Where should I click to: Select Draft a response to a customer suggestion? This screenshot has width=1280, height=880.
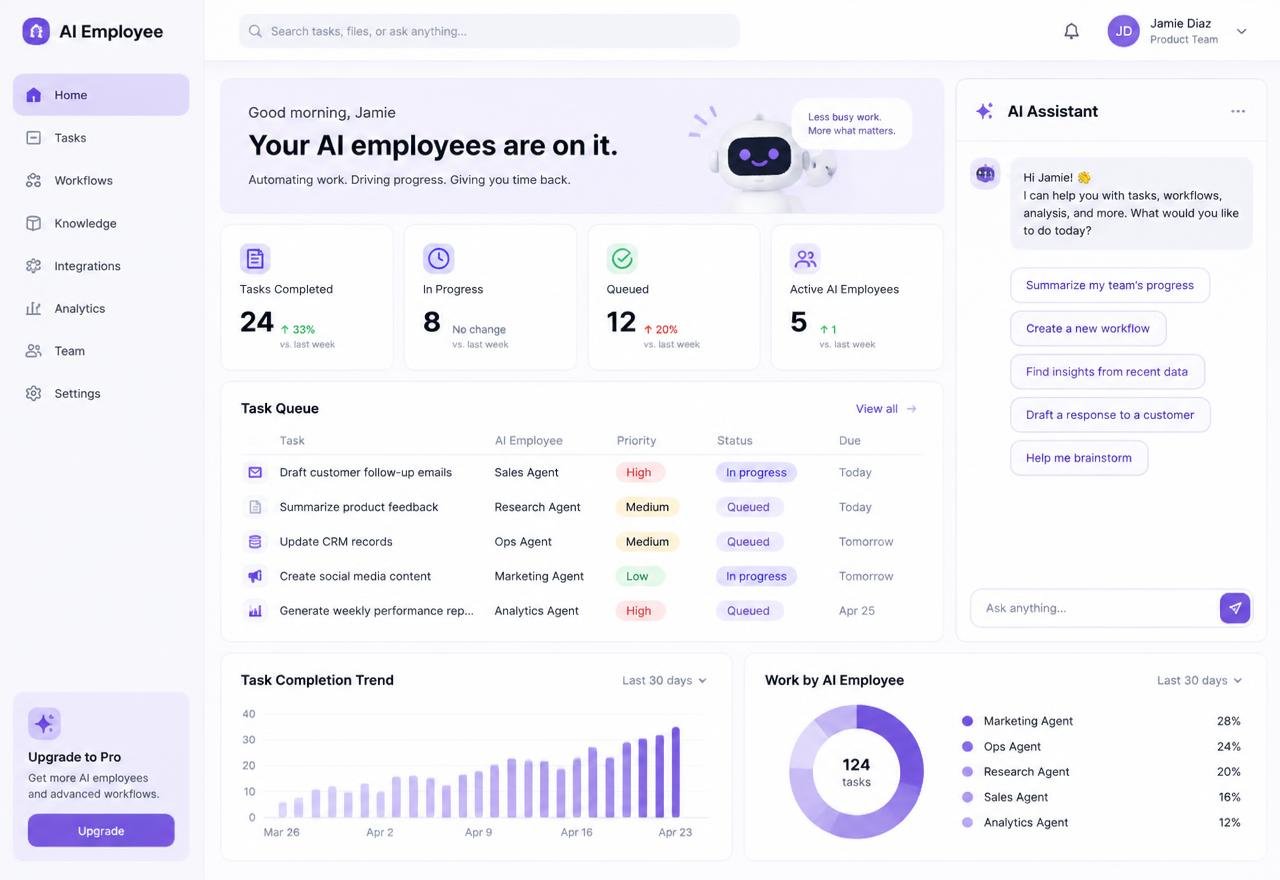(1110, 415)
